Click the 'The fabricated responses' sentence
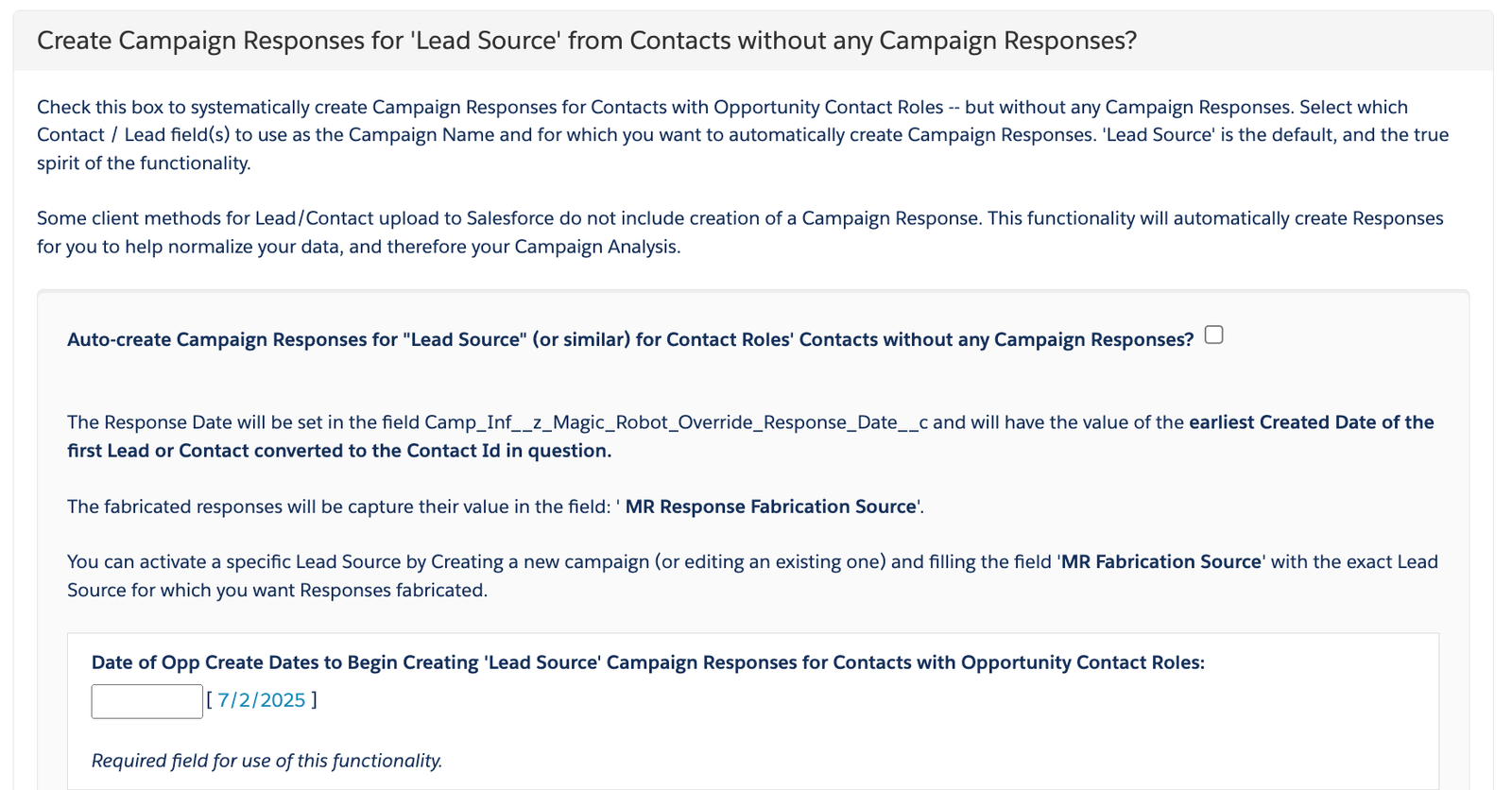The image size is (1512, 790). click(495, 507)
